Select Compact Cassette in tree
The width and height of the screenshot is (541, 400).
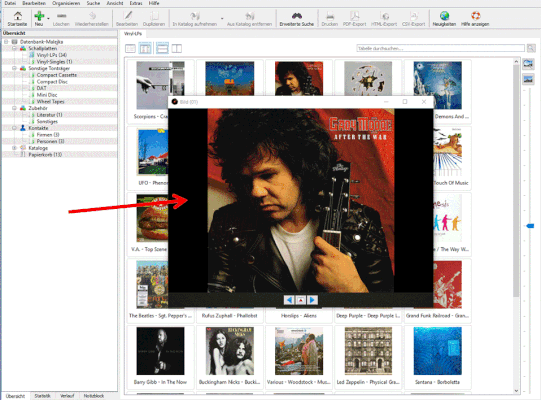(56, 75)
